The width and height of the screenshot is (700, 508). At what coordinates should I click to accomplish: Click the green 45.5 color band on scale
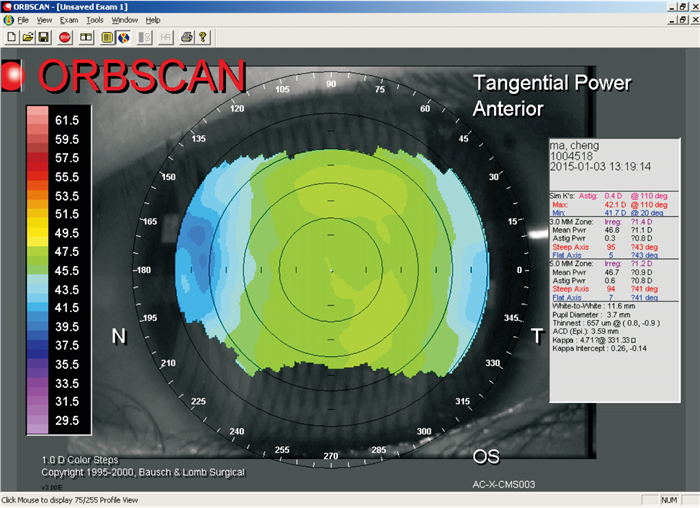38,270
